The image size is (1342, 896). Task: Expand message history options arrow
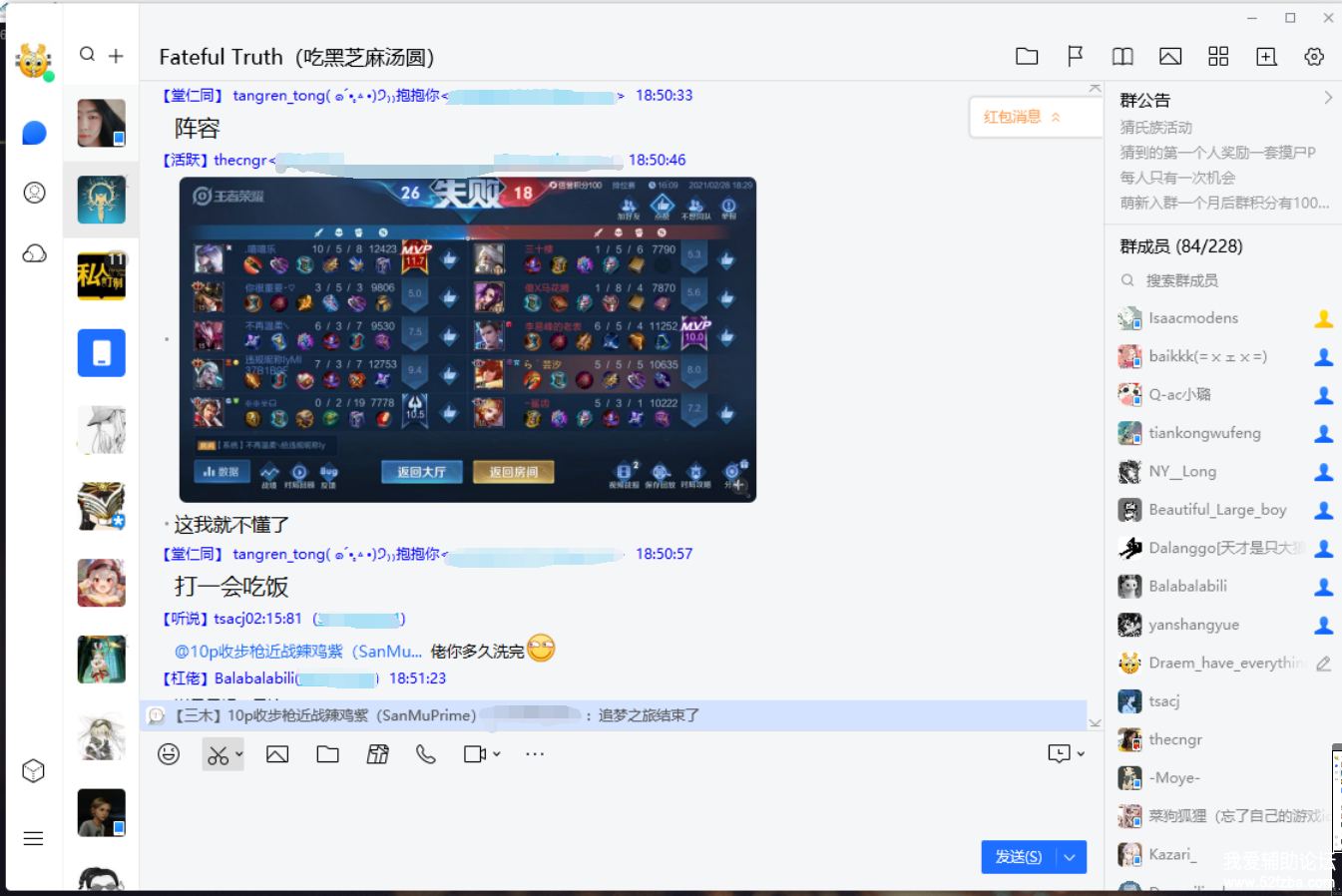click(1080, 754)
